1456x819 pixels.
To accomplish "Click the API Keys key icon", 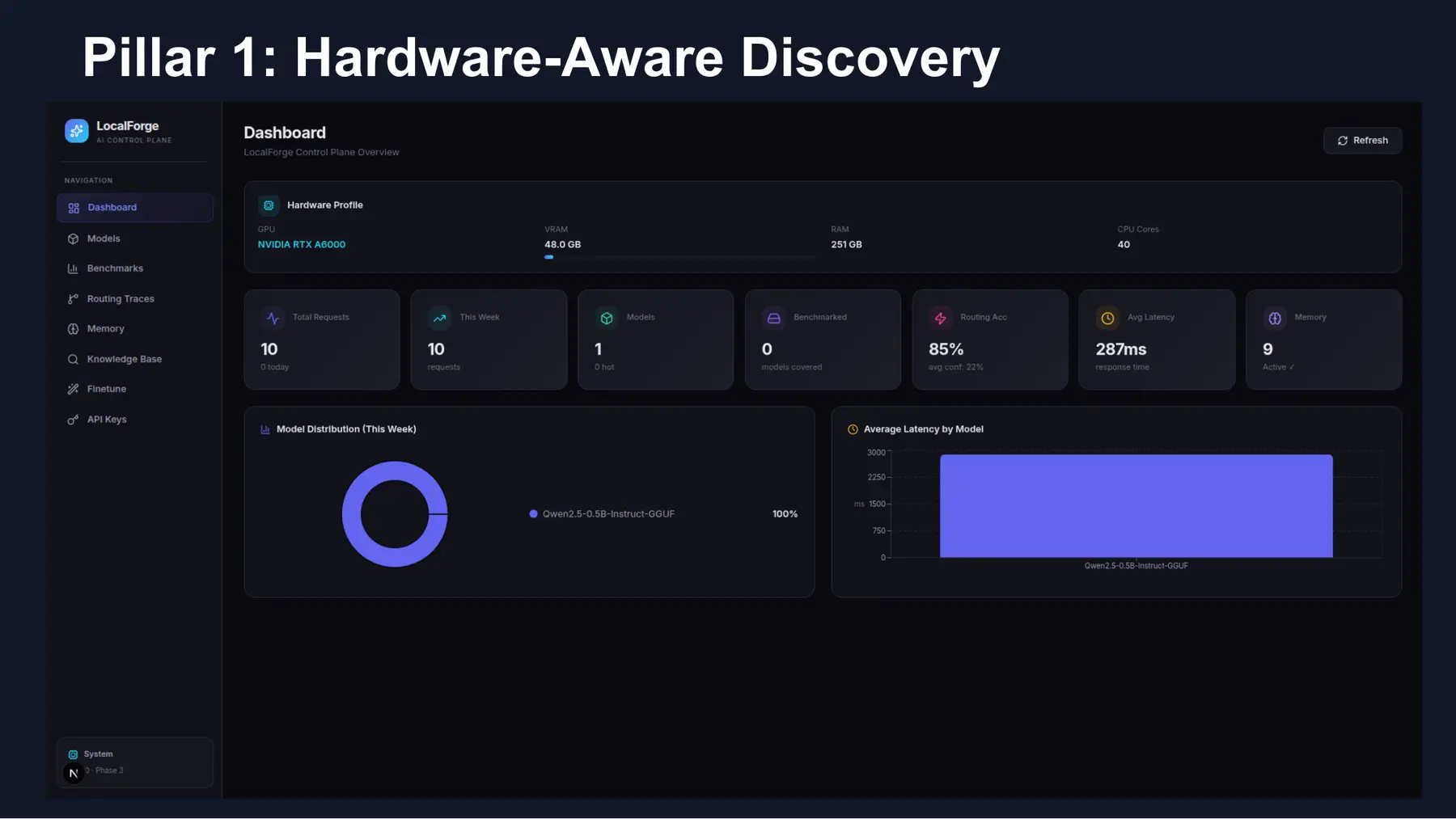I will [73, 420].
